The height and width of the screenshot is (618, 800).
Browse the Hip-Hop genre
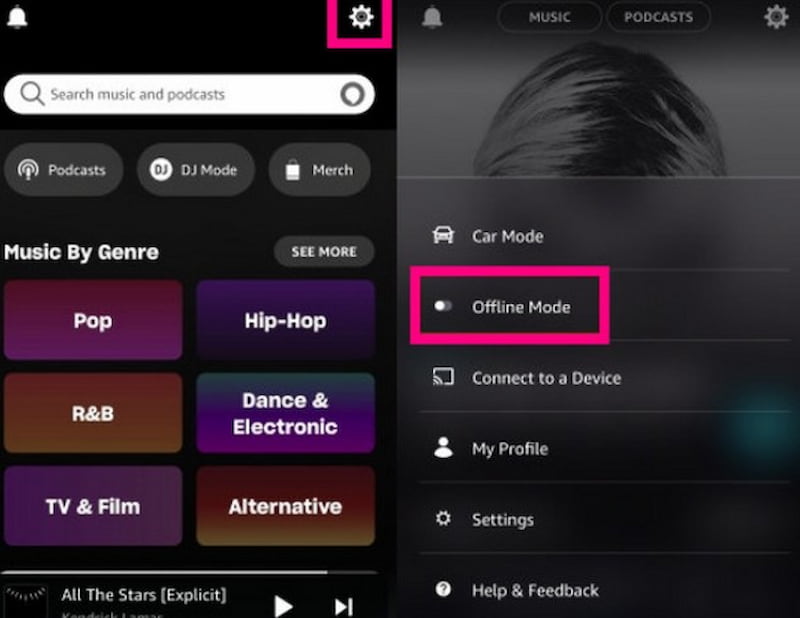286,320
